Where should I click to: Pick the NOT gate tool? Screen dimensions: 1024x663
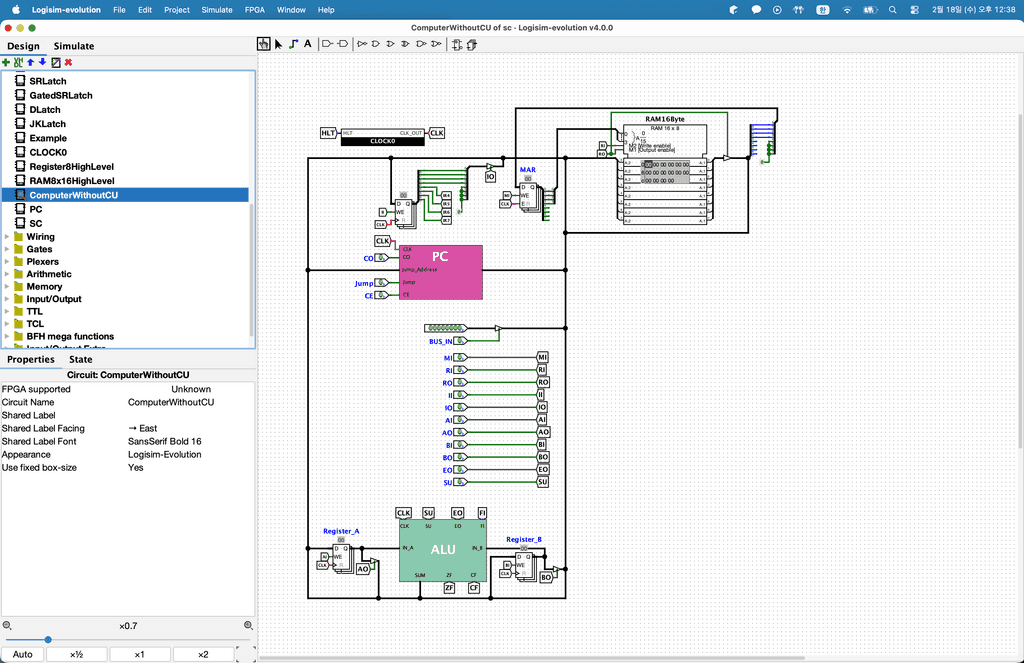(x=362, y=44)
